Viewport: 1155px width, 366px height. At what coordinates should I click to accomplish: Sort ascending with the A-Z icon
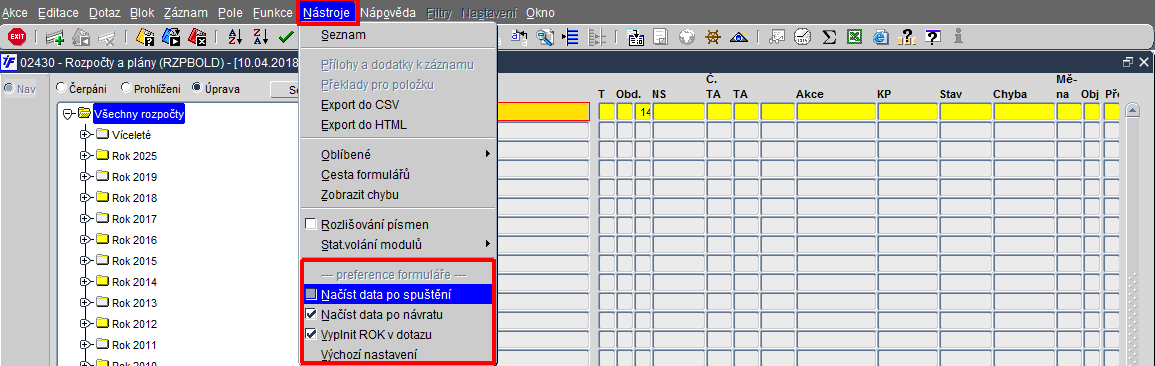point(235,37)
